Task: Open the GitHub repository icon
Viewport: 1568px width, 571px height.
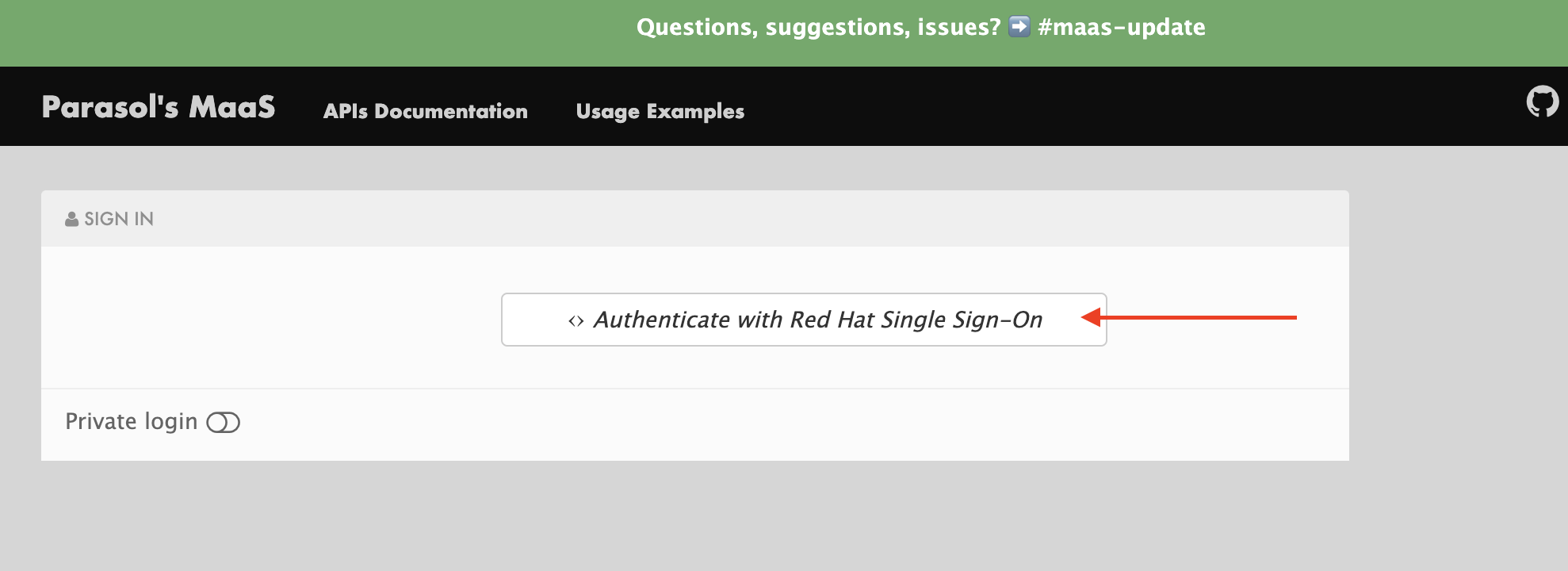Action: pos(1542,103)
